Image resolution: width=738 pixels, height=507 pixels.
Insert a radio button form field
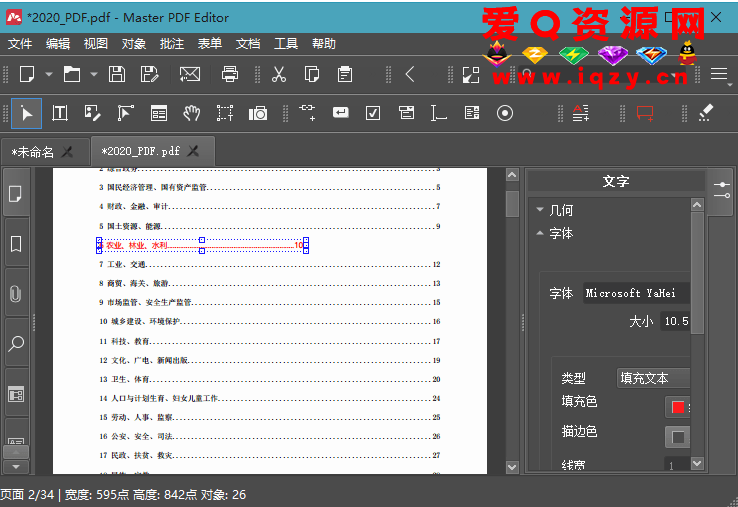click(505, 113)
